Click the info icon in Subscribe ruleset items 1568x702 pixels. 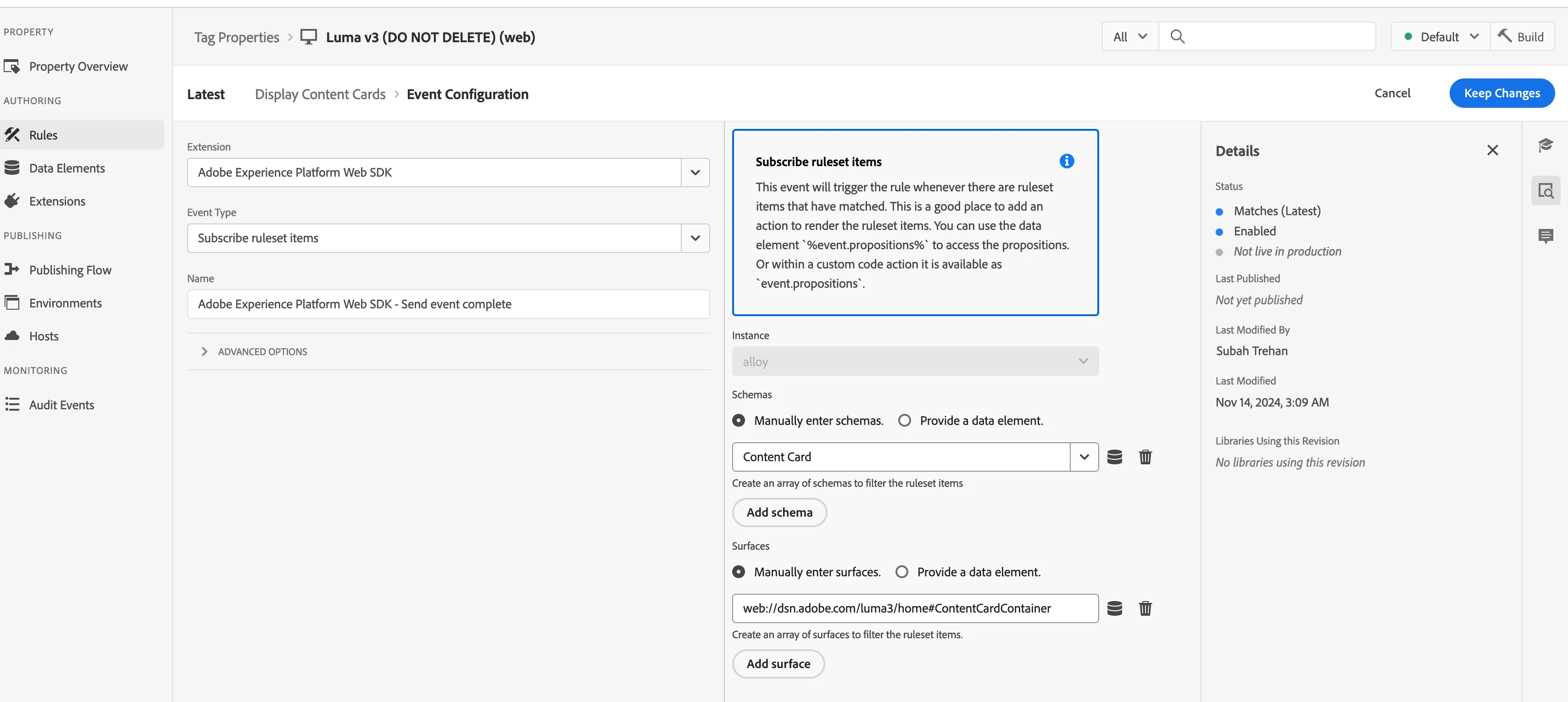1067,161
